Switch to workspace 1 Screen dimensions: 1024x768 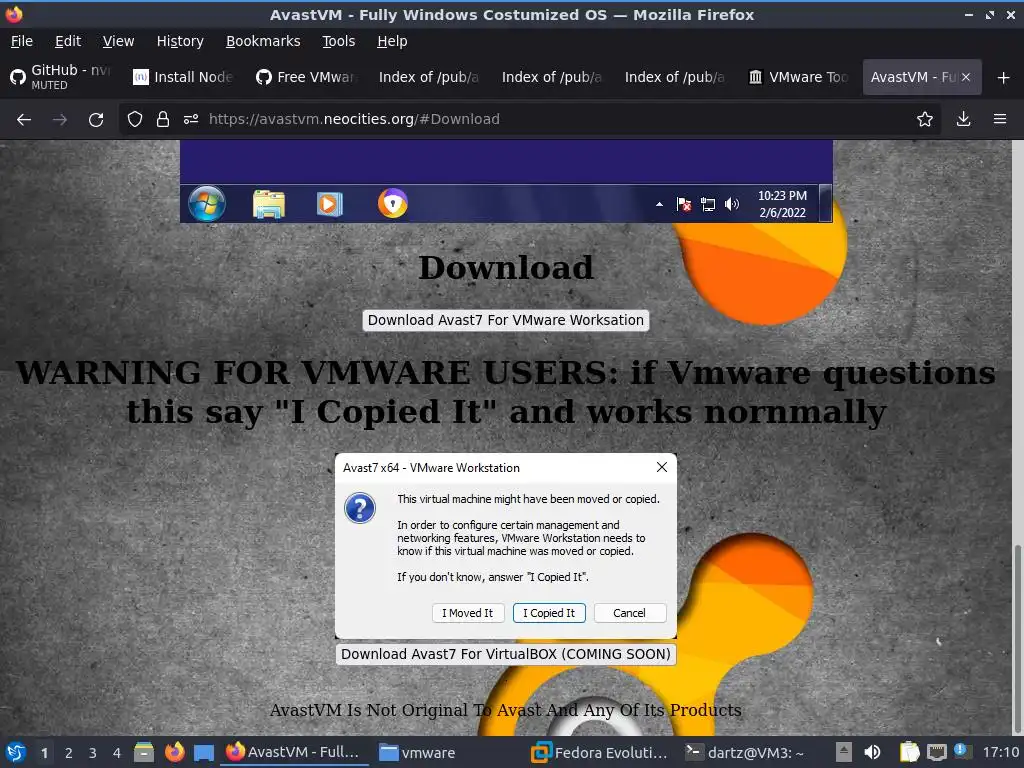(44, 753)
